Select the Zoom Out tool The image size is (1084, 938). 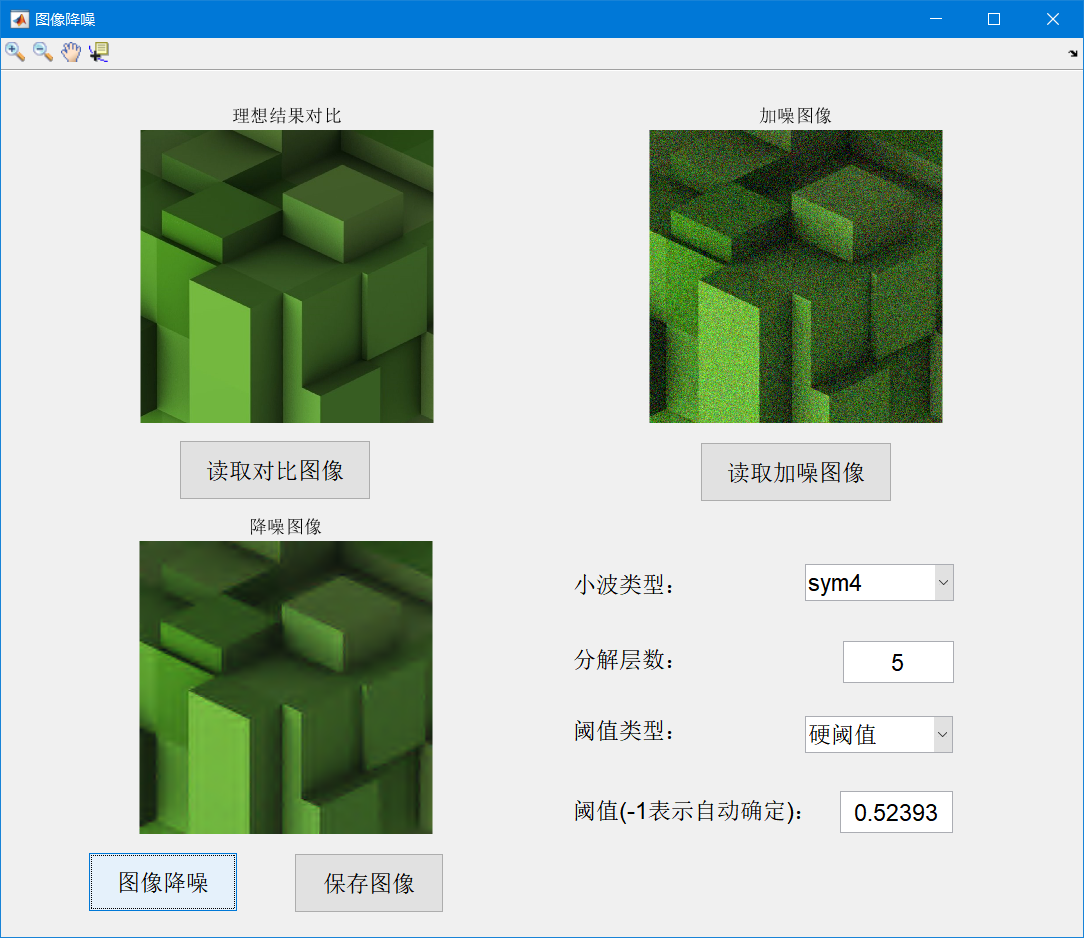tap(43, 52)
